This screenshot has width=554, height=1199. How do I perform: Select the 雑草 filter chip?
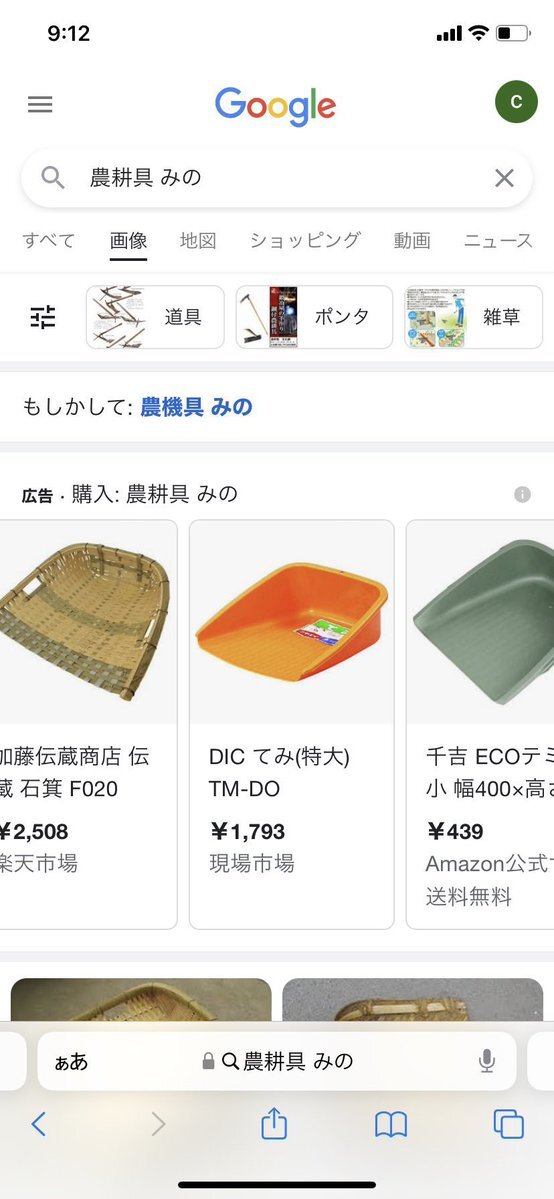coord(474,317)
